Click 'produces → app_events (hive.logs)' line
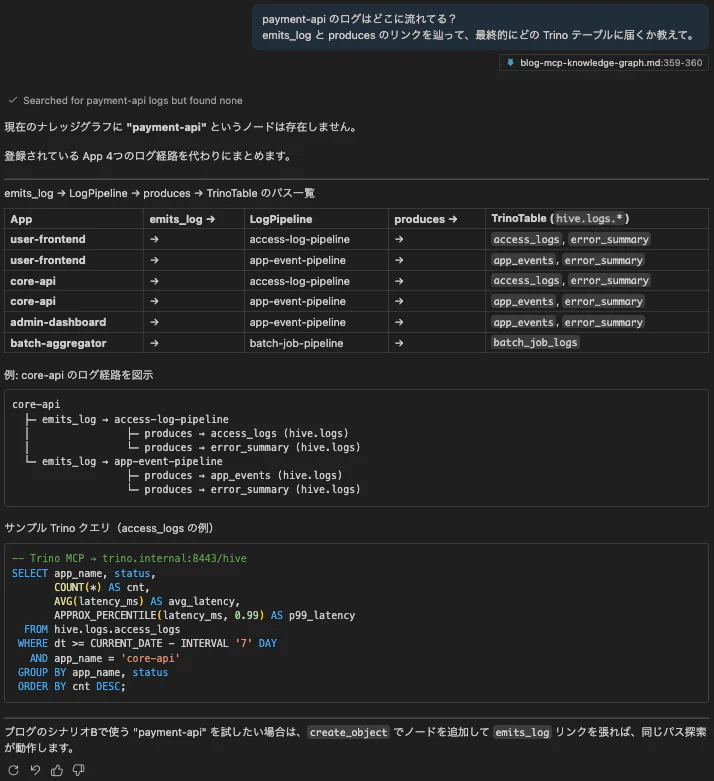714x781 pixels. pyautogui.click(x=243, y=475)
